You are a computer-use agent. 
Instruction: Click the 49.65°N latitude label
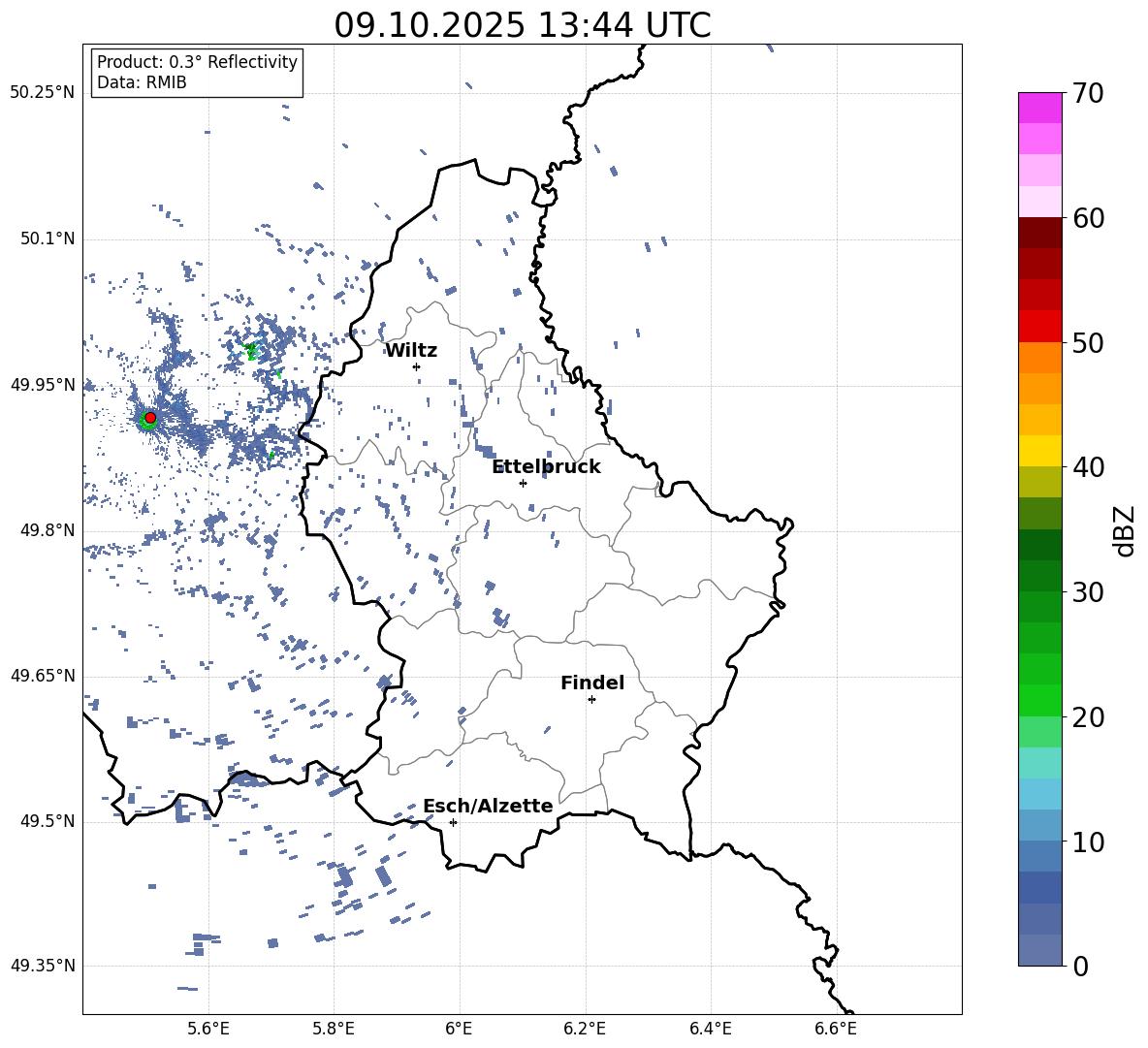(x=43, y=676)
